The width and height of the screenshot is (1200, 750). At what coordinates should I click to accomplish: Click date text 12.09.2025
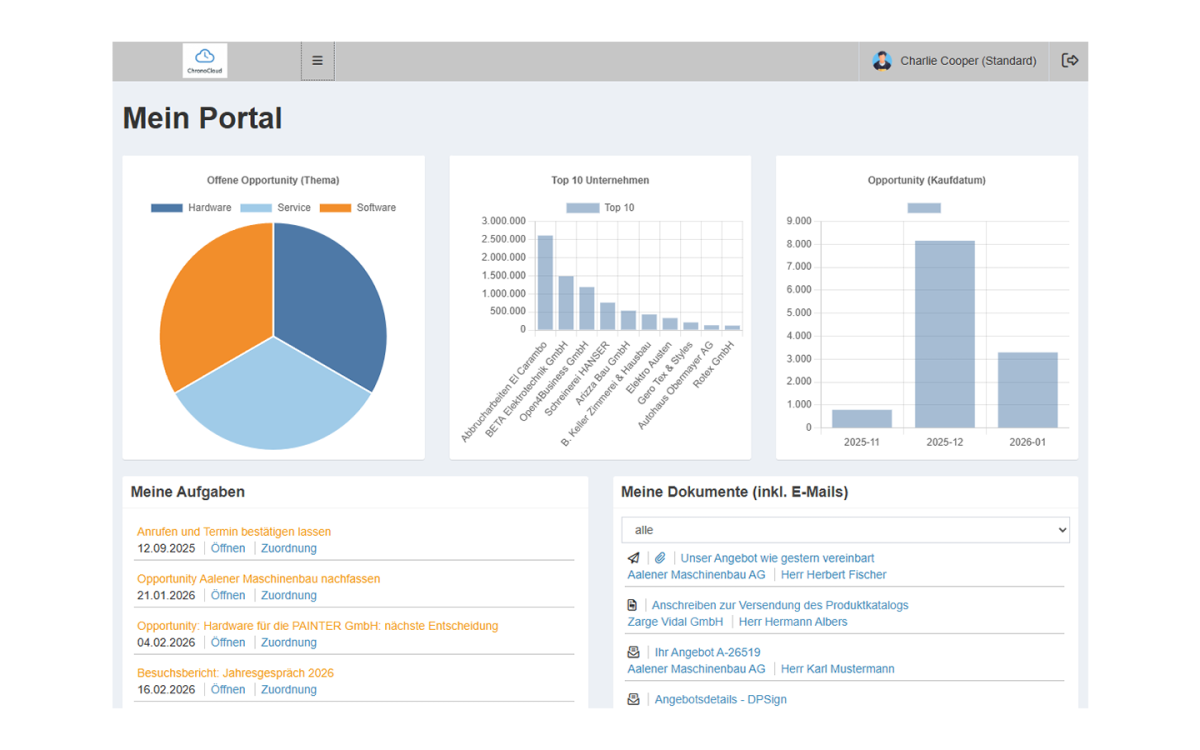click(166, 548)
